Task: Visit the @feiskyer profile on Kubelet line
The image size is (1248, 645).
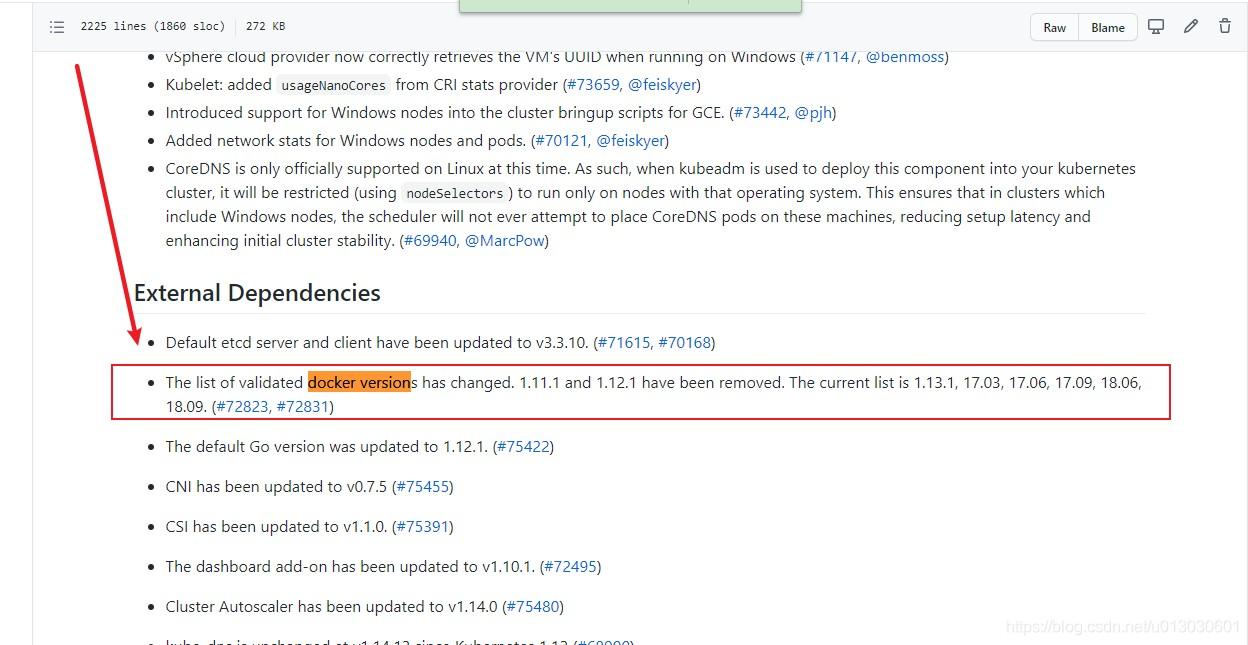Action: coord(662,85)
